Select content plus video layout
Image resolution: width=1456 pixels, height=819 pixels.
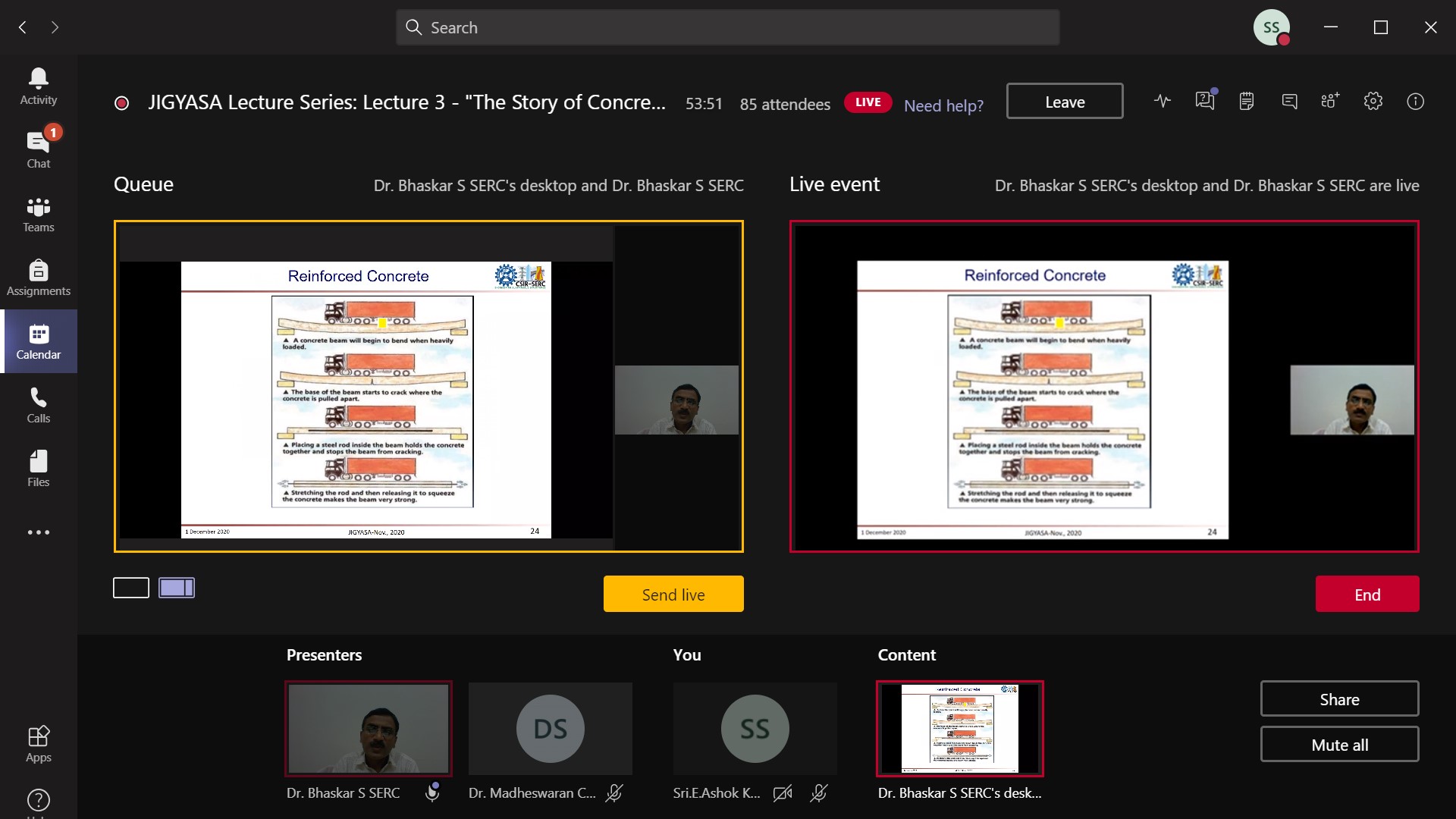177,588
